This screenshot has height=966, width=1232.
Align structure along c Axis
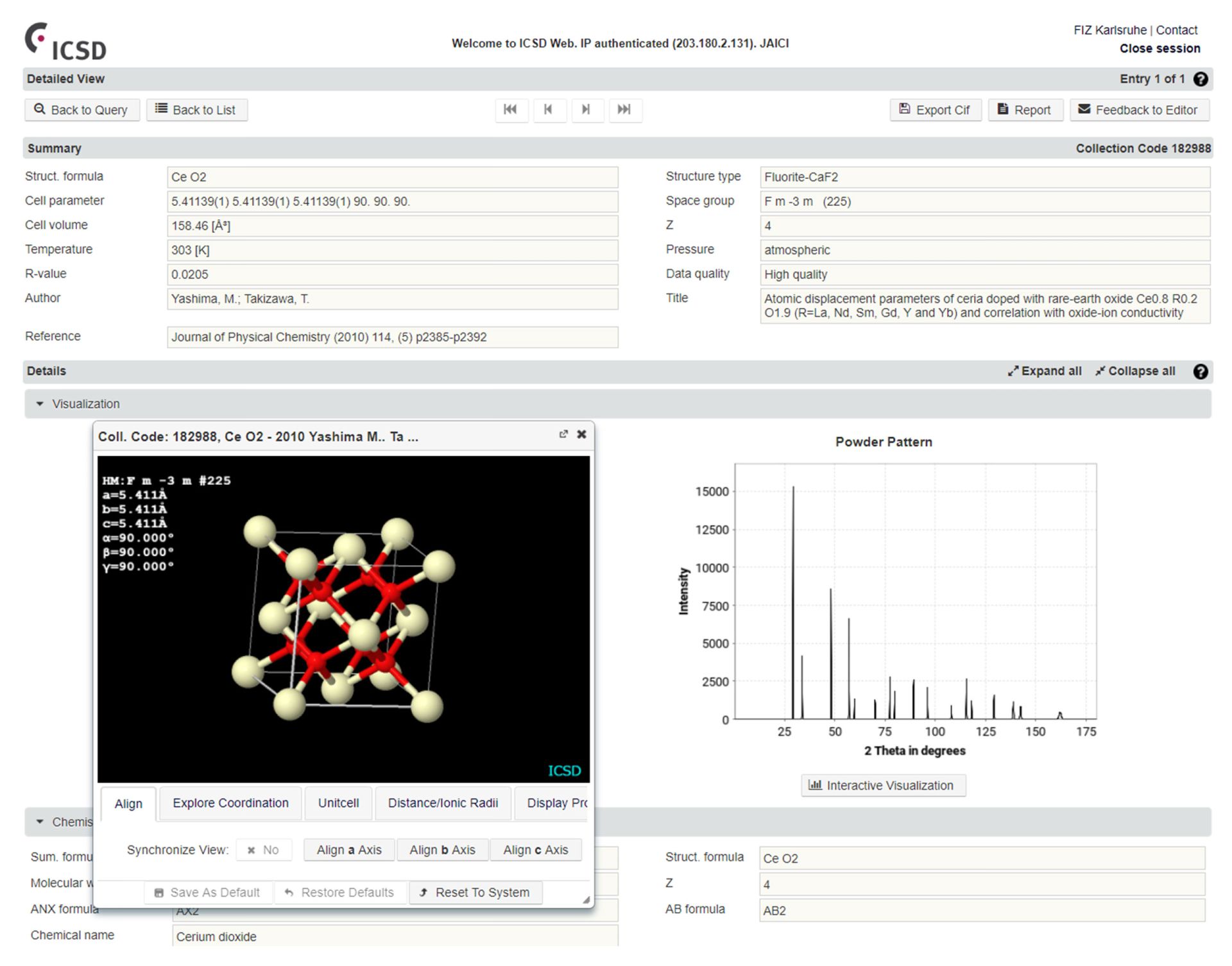click(536, 850)
